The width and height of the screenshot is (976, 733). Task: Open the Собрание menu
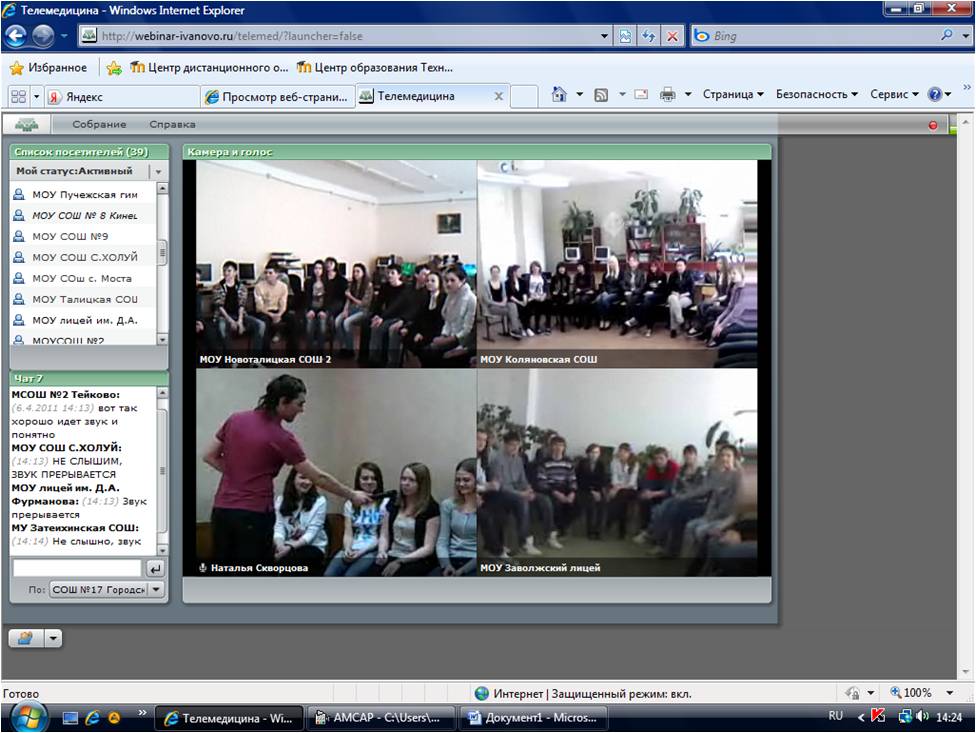click(99, 124)
